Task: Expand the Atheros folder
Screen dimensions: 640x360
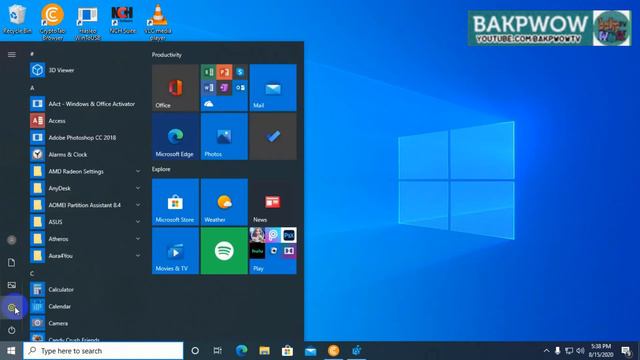Action: [x=86, y=239]
